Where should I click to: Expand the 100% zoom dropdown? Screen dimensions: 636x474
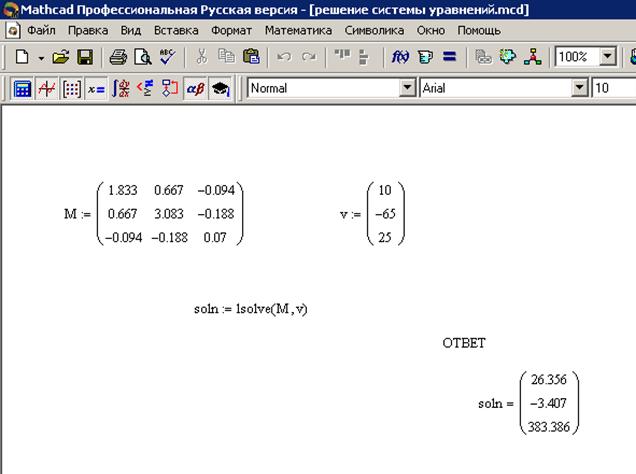[x=607, y=56]
